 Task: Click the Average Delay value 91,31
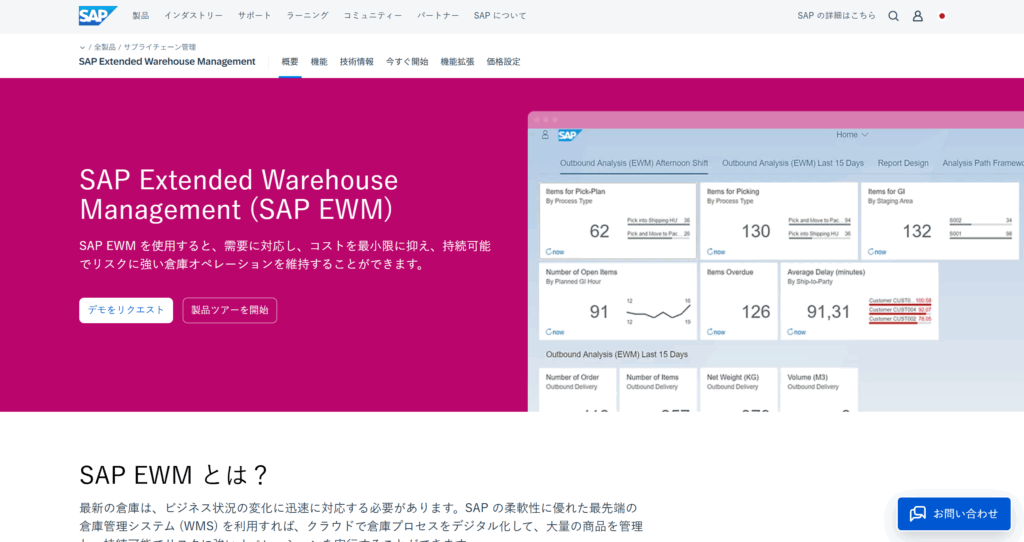[828, 312]
